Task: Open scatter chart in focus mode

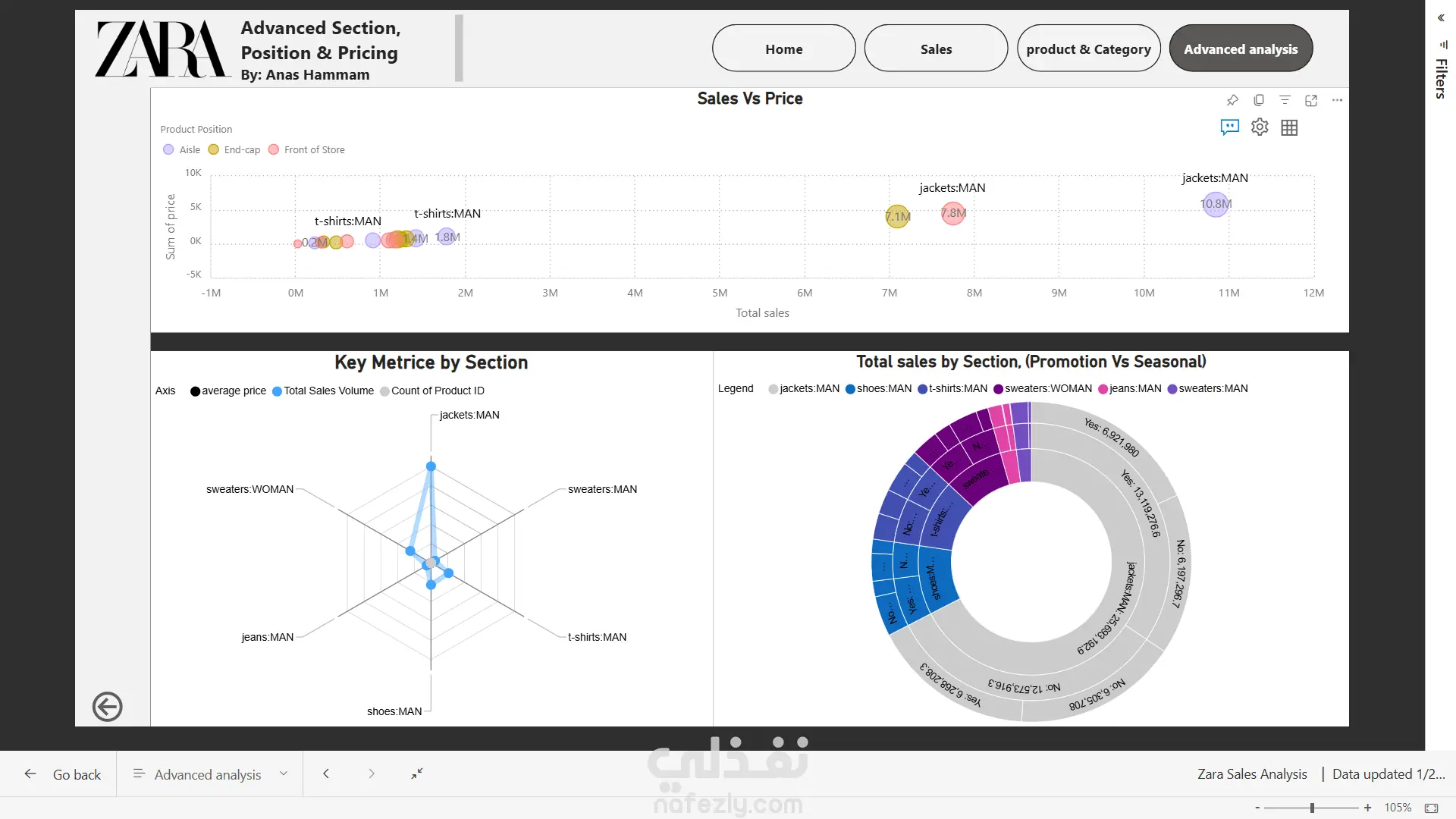Action: pyautogui.click(x=1311, y=100)
